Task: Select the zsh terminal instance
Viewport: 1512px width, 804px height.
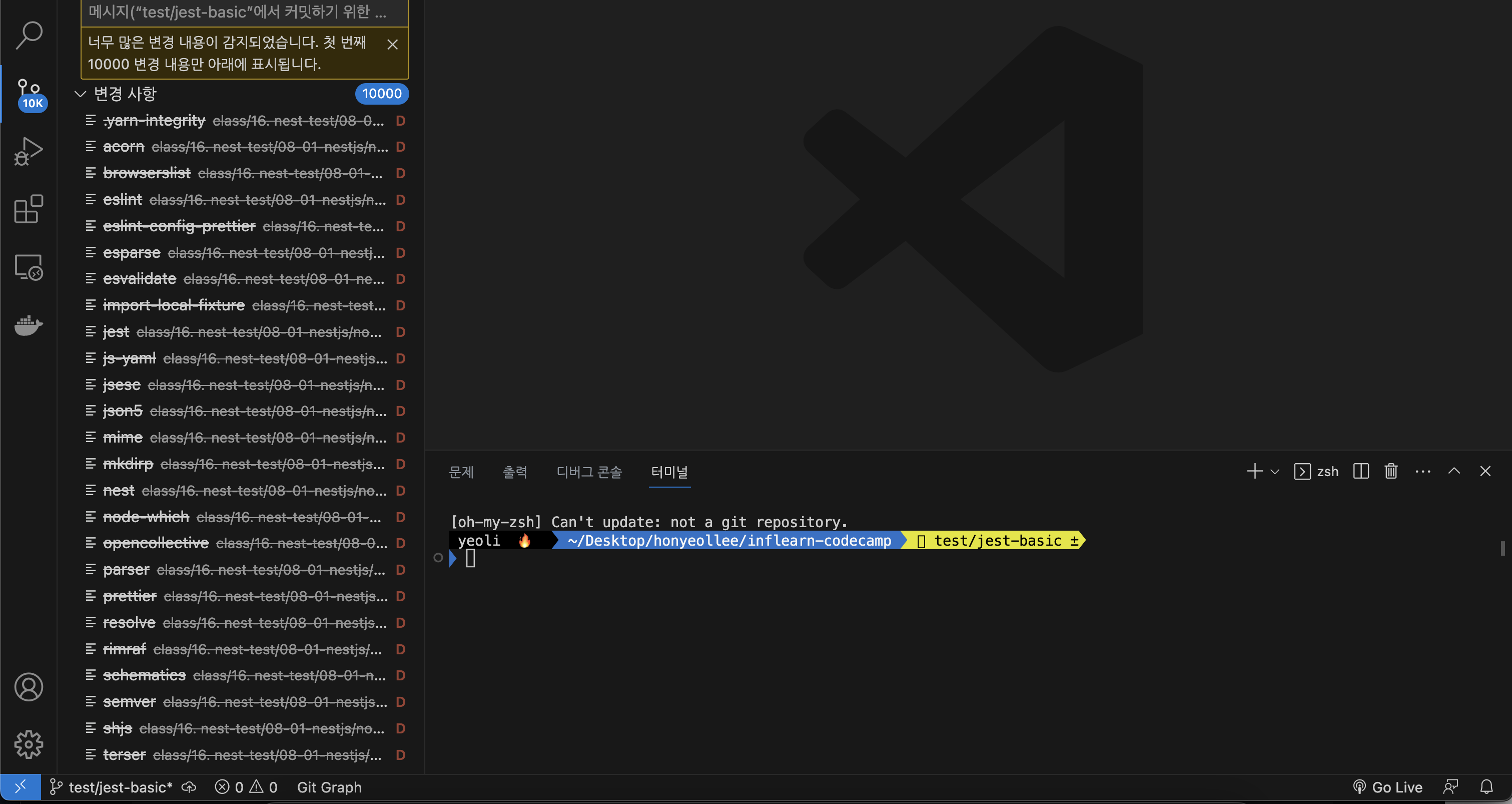Action: click(x=1316, y=472)
